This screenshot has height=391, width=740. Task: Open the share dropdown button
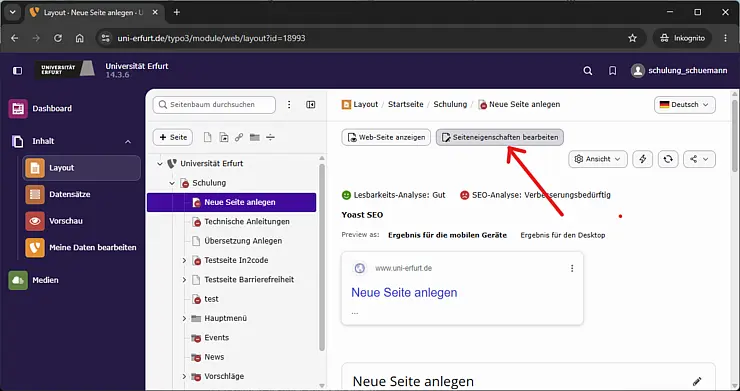pos(699,159)
